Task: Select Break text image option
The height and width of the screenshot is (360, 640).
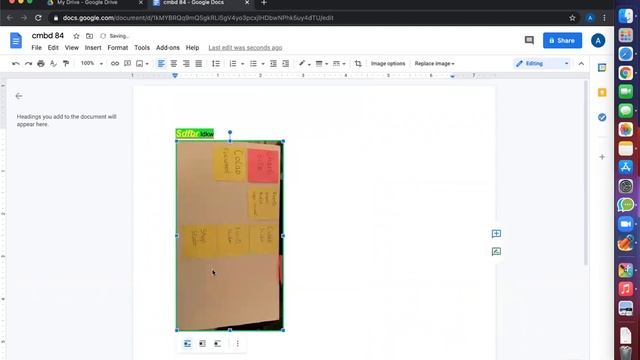Action: pyautogui.click(x=218, y=344)
